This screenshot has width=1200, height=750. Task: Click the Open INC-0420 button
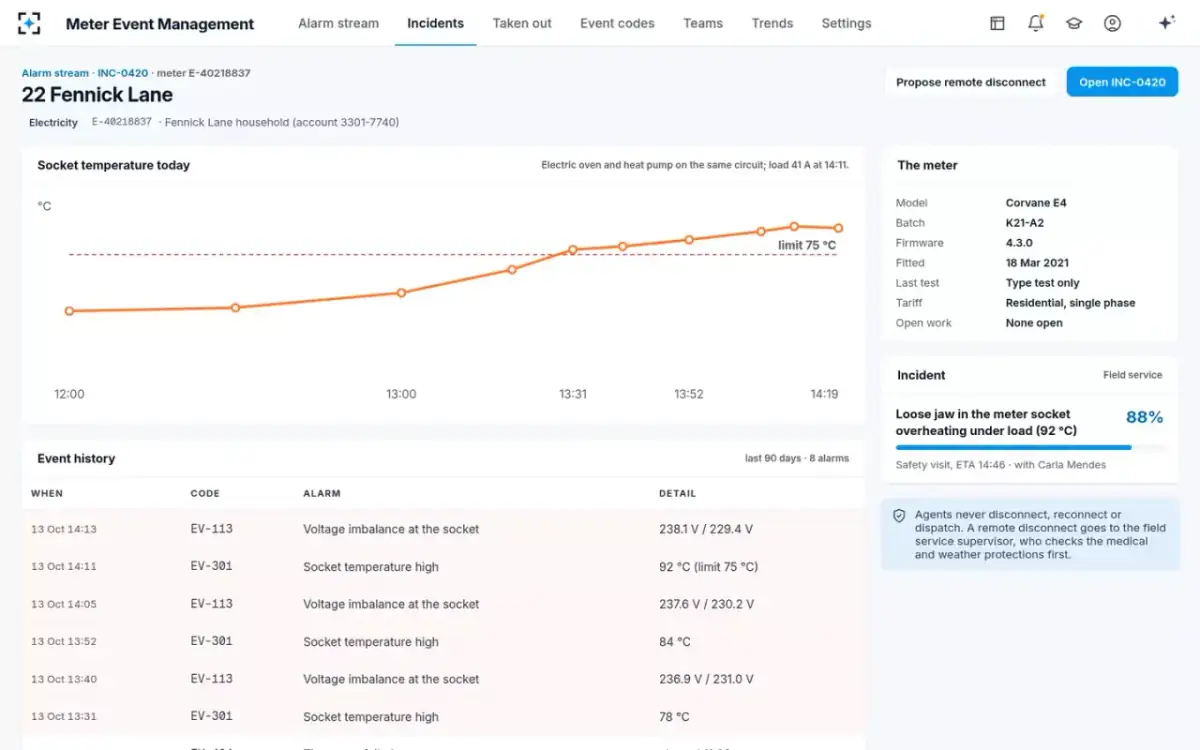click(x=1122, y=82)
